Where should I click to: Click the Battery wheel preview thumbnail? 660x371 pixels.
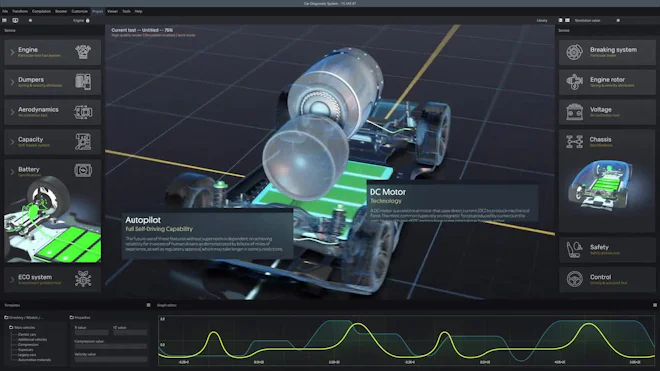click(53, 219)
